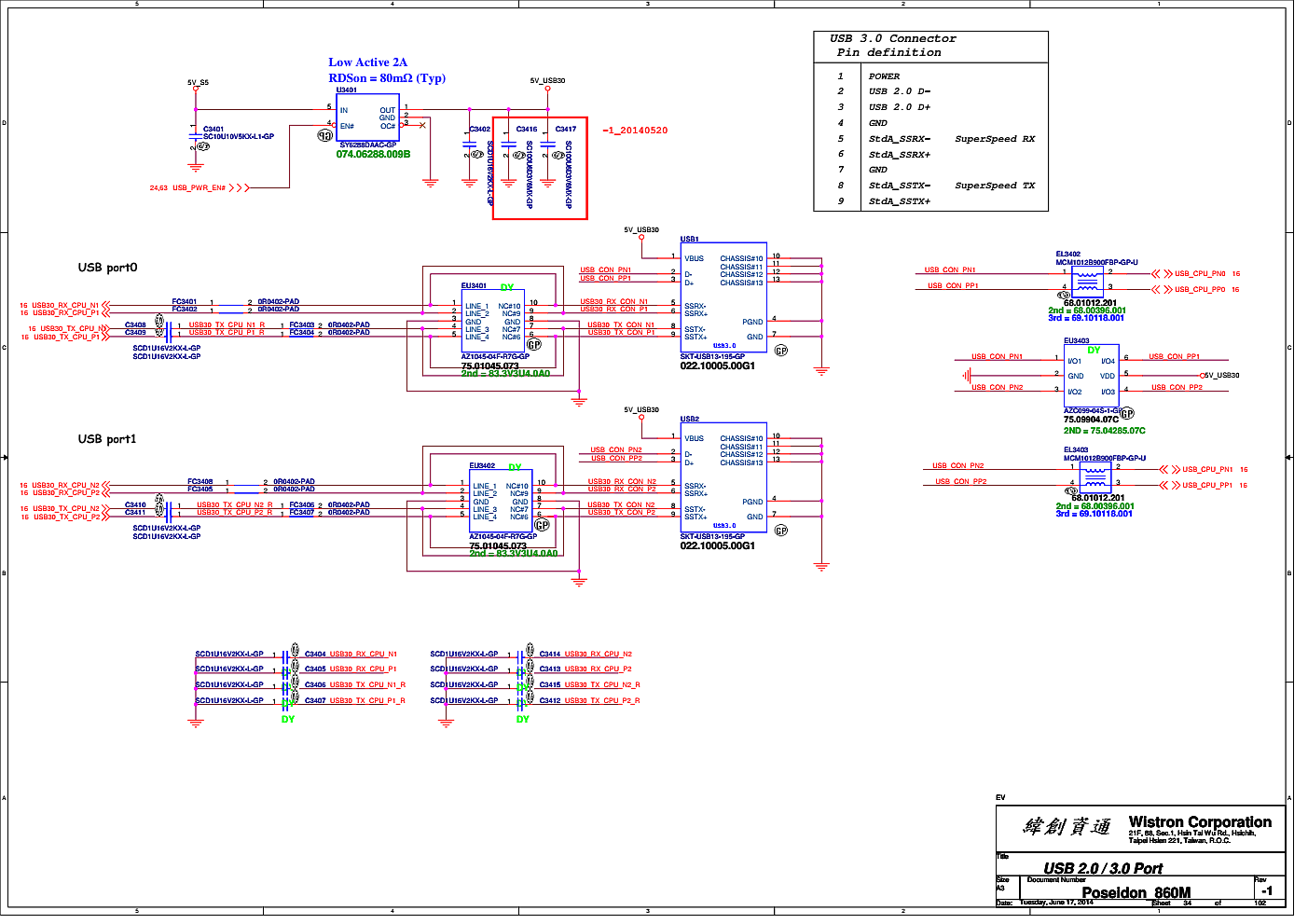1308x924 pixels.
Task: Click resistor FC3407 reference
Action: [x=302, y=513]
